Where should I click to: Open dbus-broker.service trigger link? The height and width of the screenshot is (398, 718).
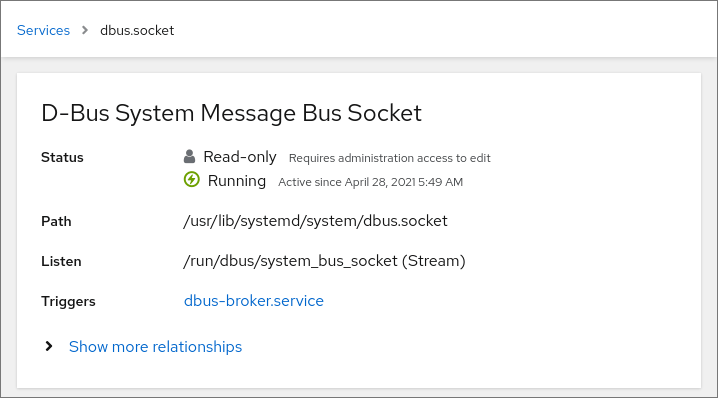click(254, 301)
